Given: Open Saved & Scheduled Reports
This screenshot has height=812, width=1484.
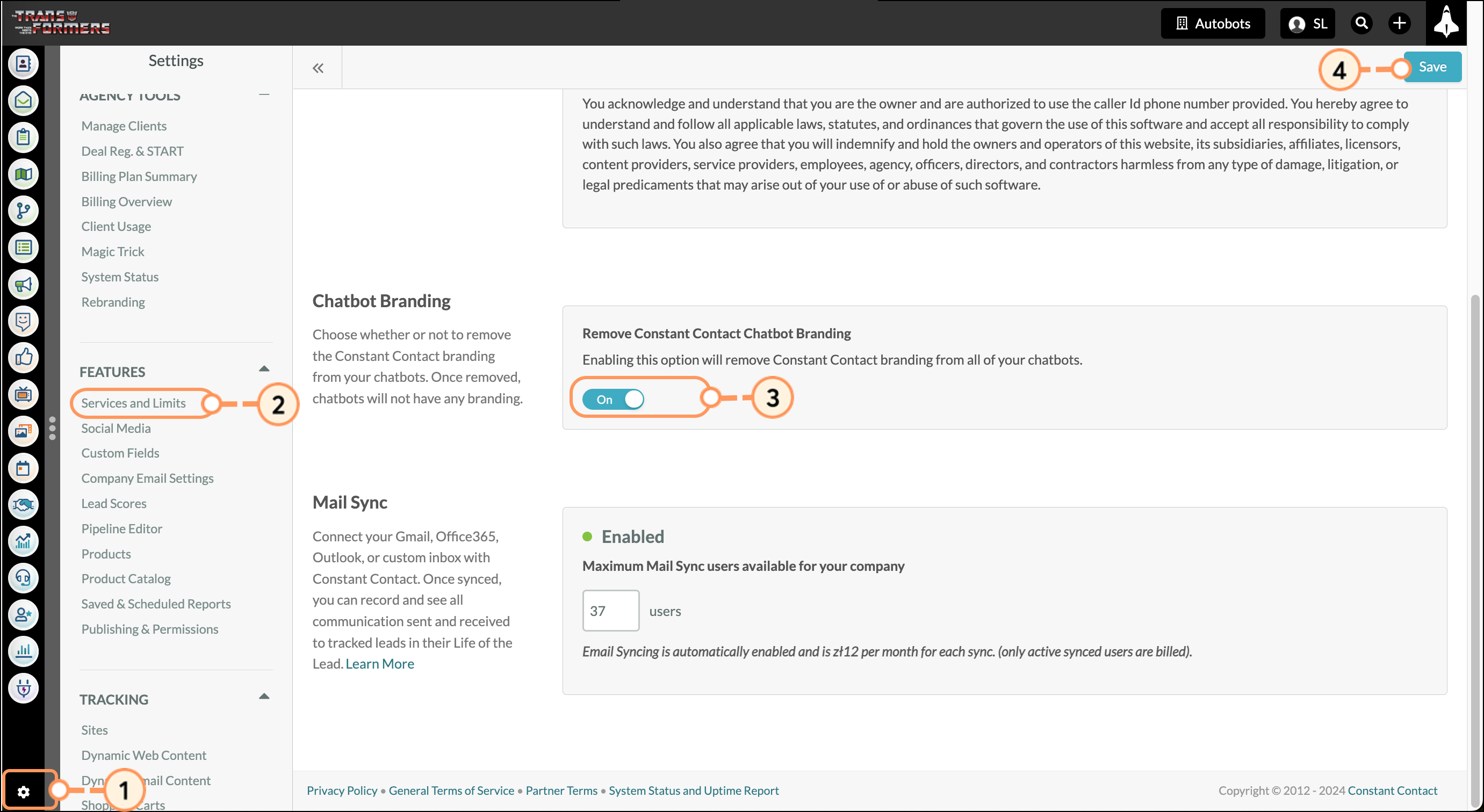Looking at the screenshot, I should (156, 604).
